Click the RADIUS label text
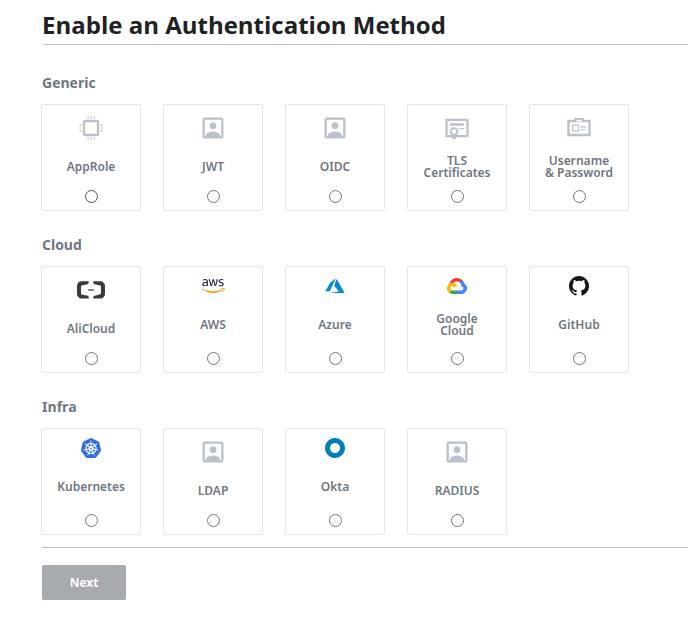 tap(457, 490)
